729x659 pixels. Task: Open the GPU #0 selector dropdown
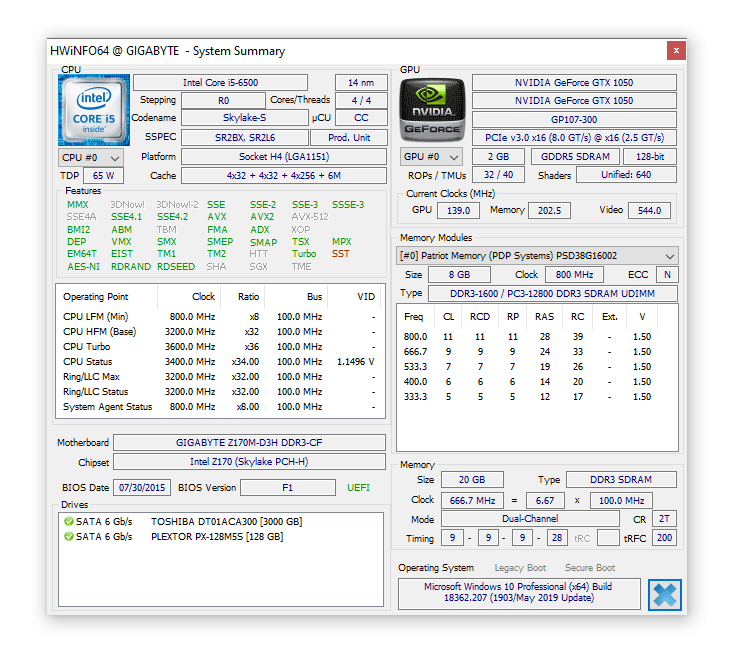click(x=431, y=157)
